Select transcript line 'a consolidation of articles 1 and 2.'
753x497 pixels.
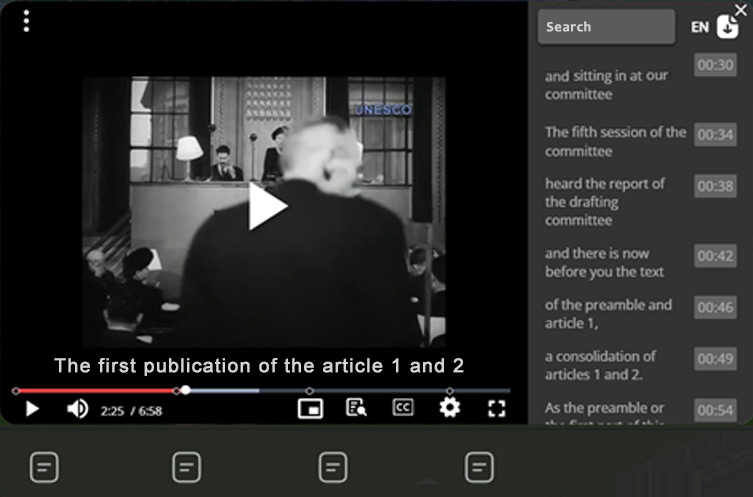(600, 365)
